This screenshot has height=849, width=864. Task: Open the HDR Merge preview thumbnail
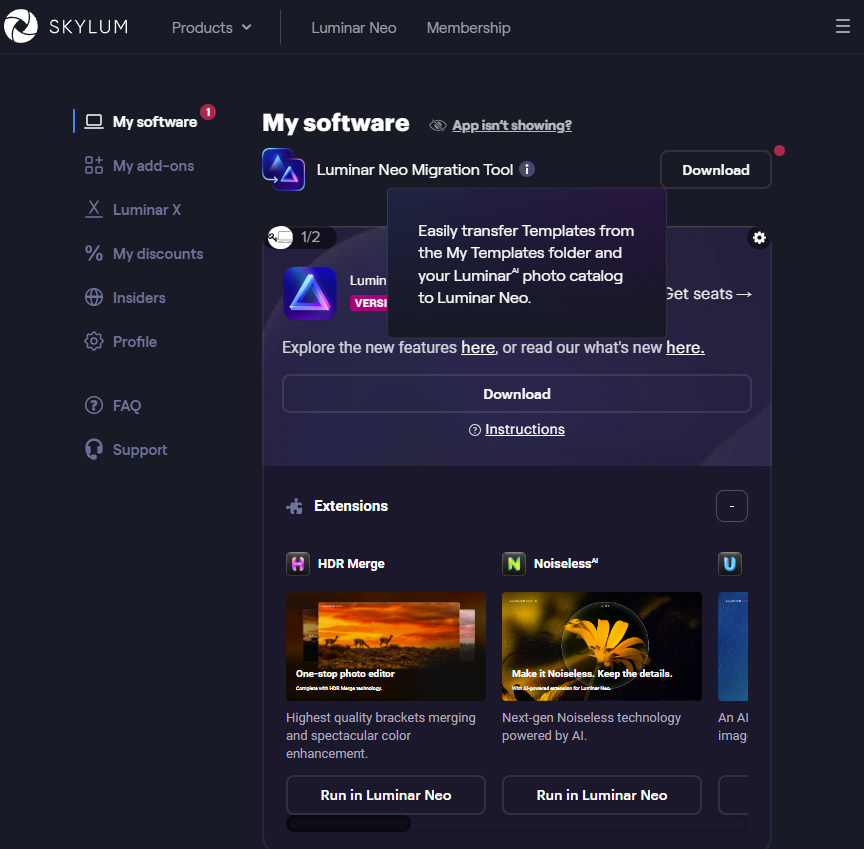click(x=386, y=646)
